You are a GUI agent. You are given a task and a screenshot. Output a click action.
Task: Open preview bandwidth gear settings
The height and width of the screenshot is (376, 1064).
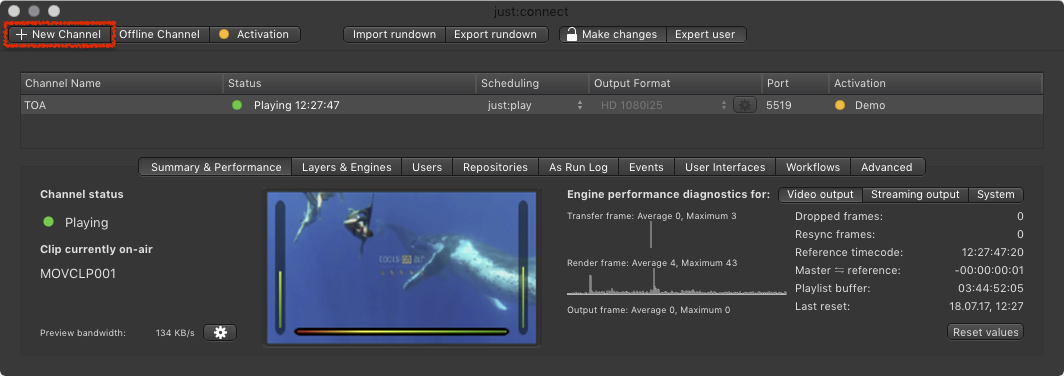coord(220,333)
